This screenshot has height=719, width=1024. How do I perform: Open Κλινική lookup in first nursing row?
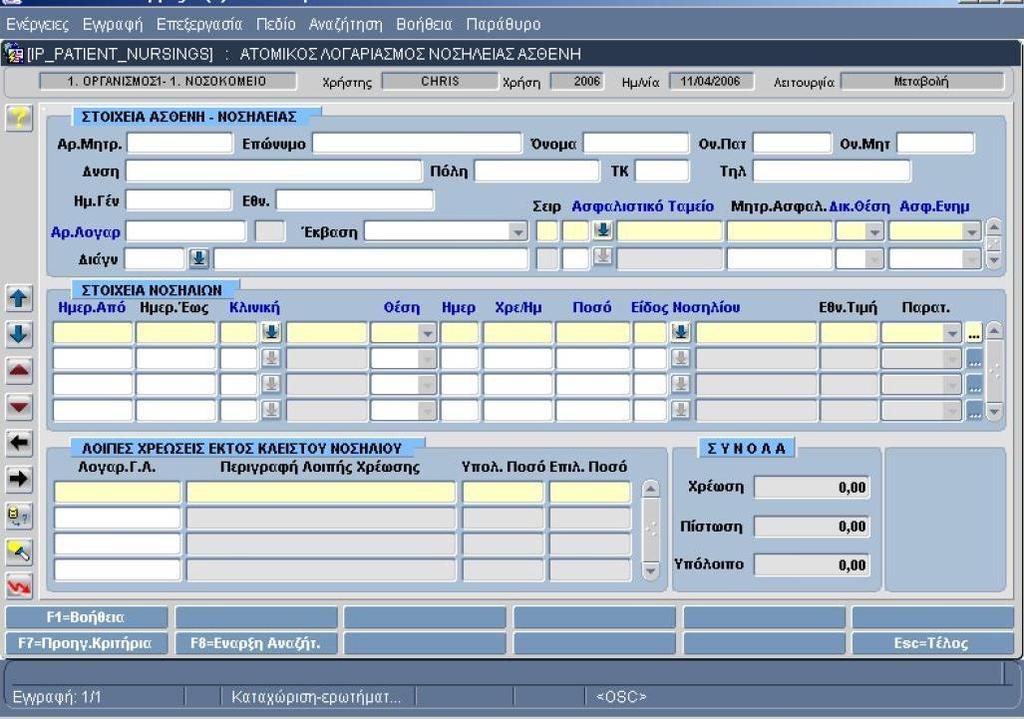271,332
